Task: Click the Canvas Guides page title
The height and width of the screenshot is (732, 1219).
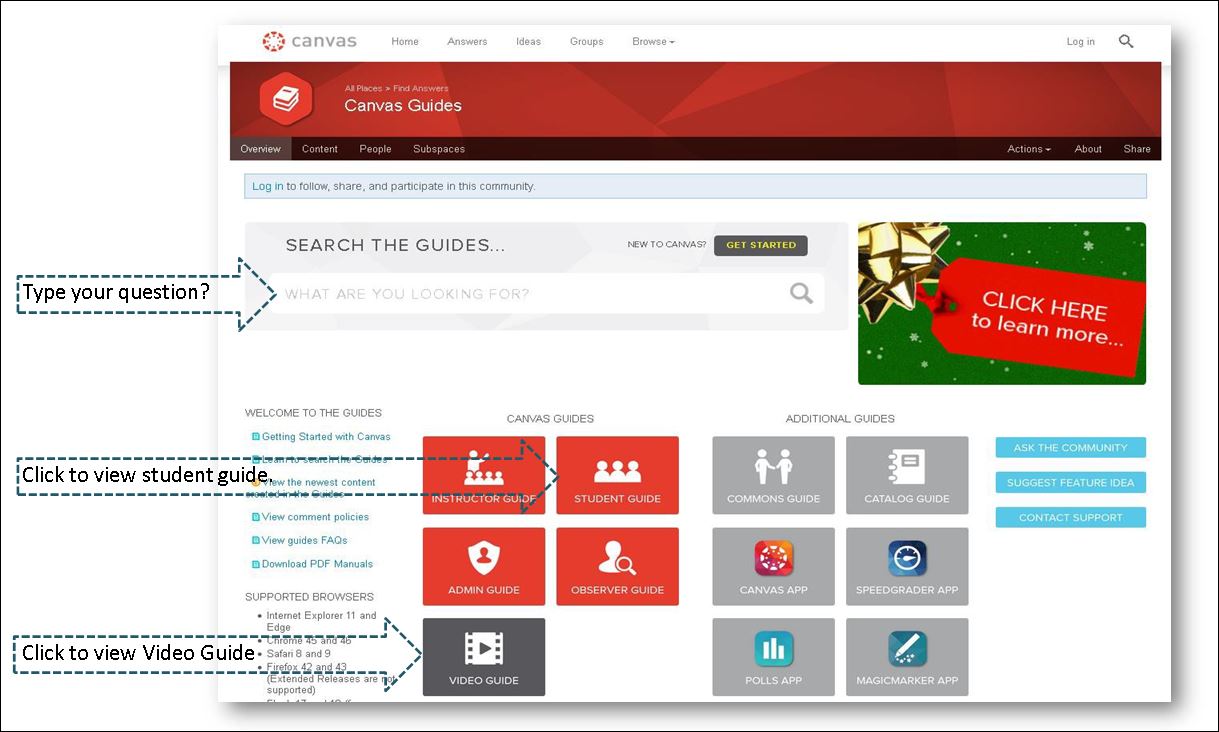Action: (x=403, y=106)
